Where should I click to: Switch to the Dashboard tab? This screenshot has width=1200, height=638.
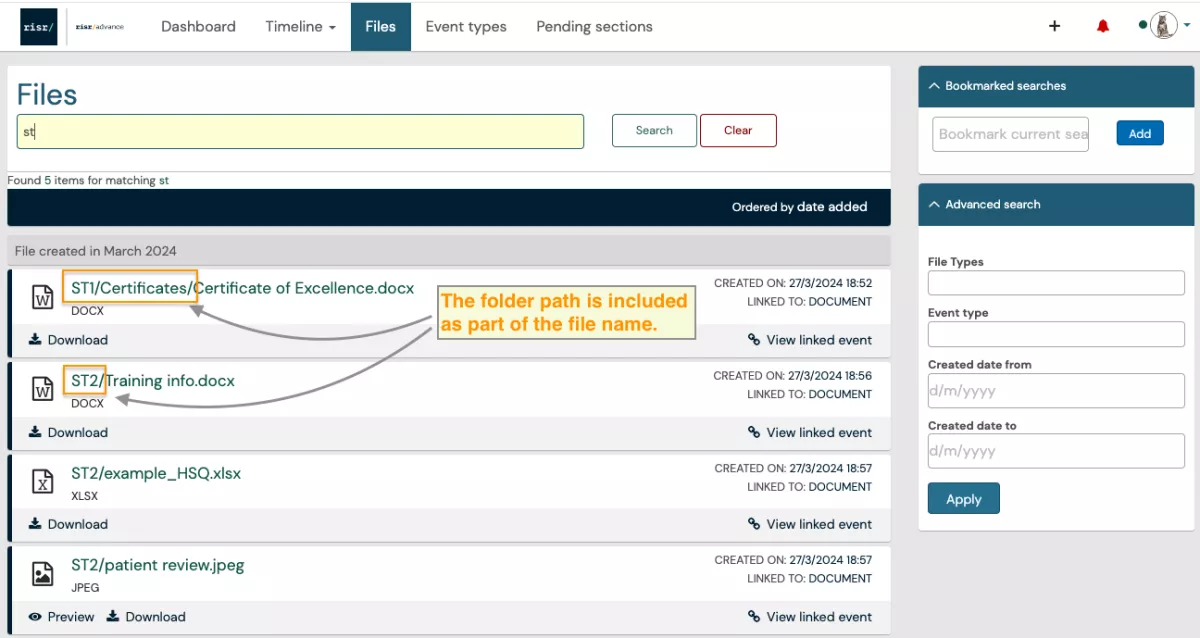198,26
